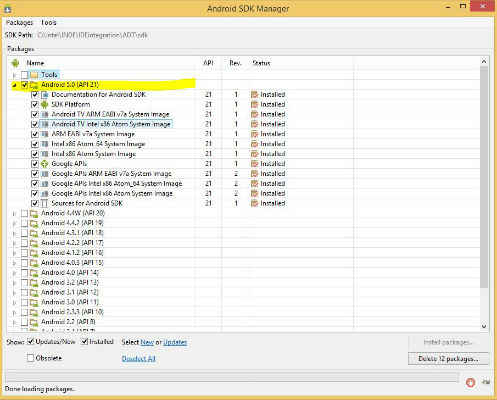Viewport: 497px width, 400px height.
Task: Sort by the Rev. column header
Action: point(235,63)
